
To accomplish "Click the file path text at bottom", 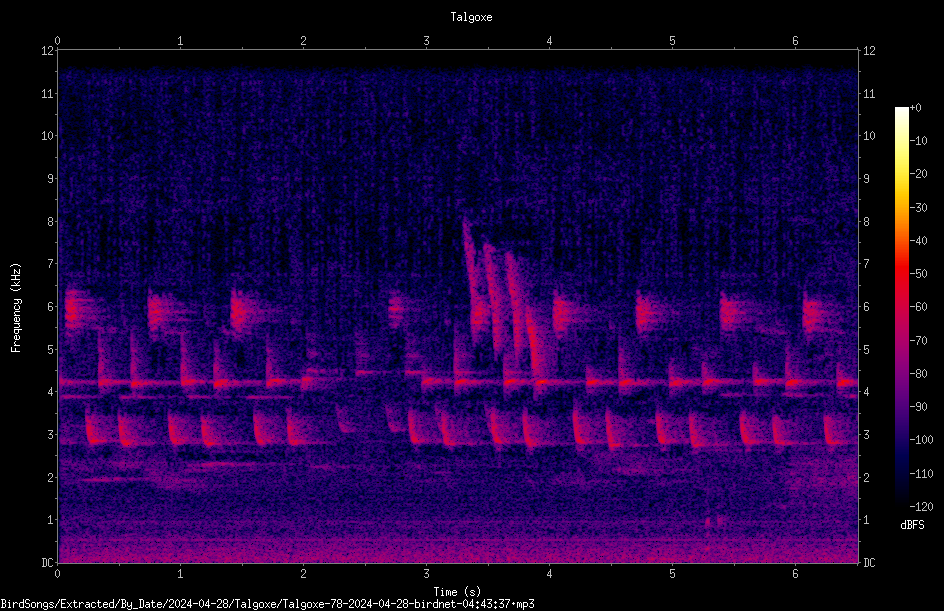I will 267,604.
